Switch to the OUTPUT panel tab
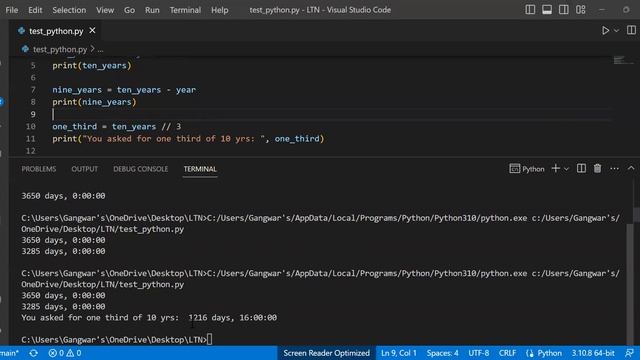The image size is (640, 360). tap(84, 169)
